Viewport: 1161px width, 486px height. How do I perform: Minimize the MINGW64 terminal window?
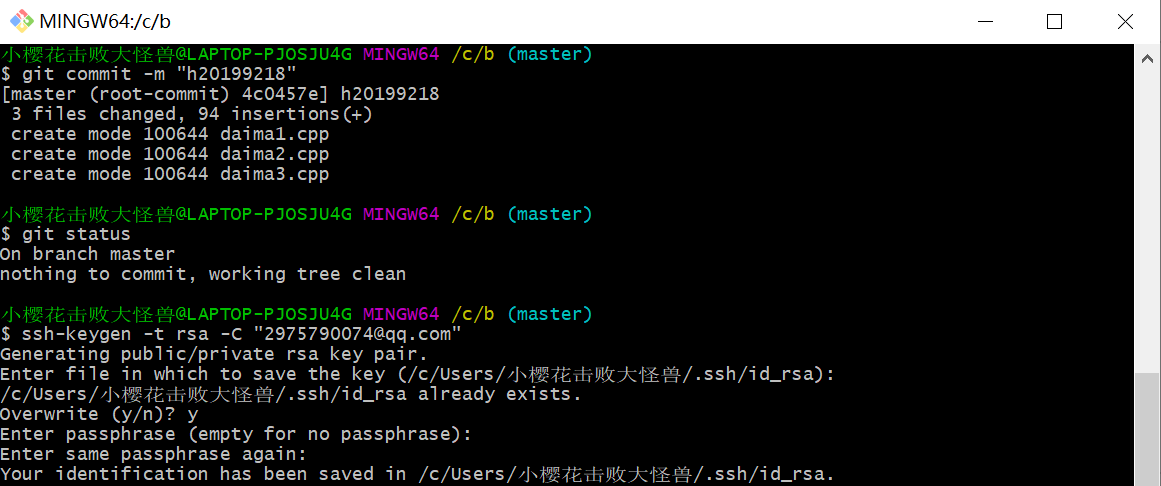985,21
